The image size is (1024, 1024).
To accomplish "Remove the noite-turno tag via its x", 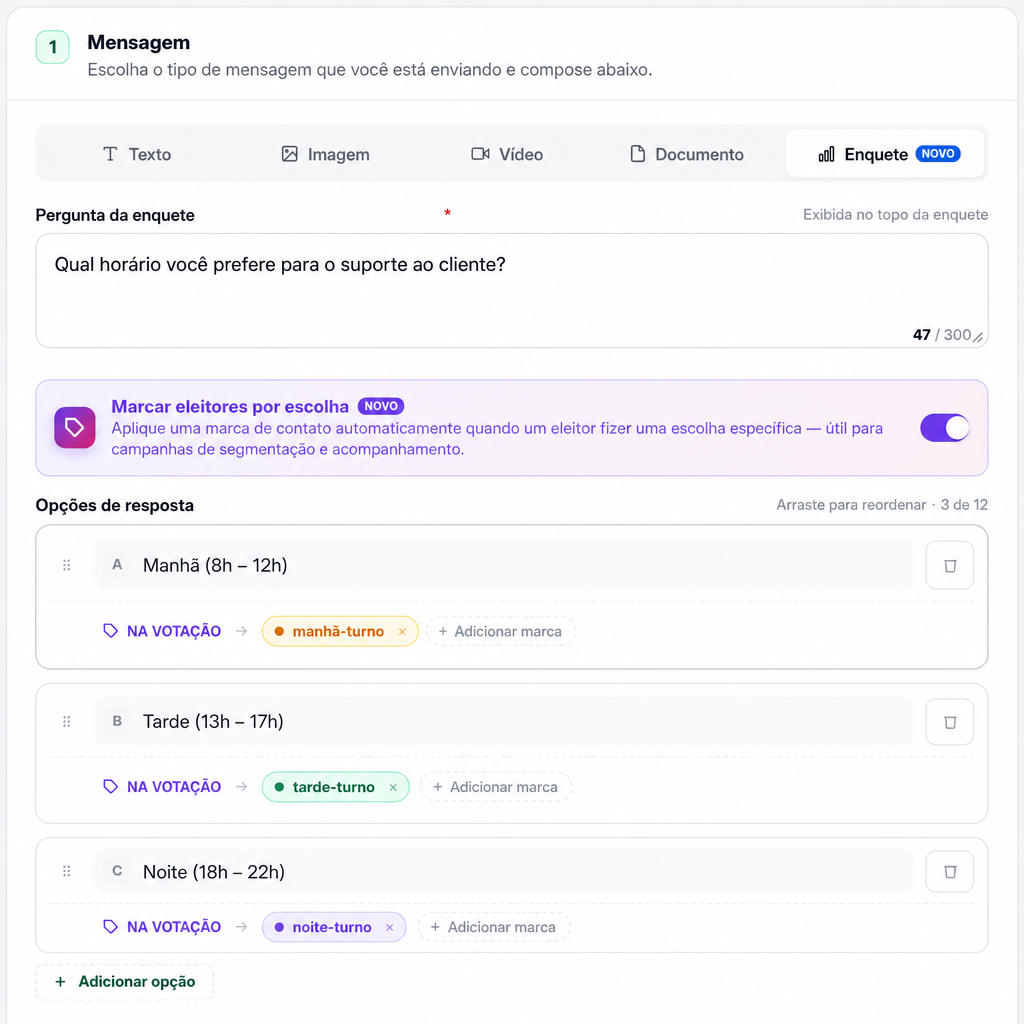I will pos(390,927).
